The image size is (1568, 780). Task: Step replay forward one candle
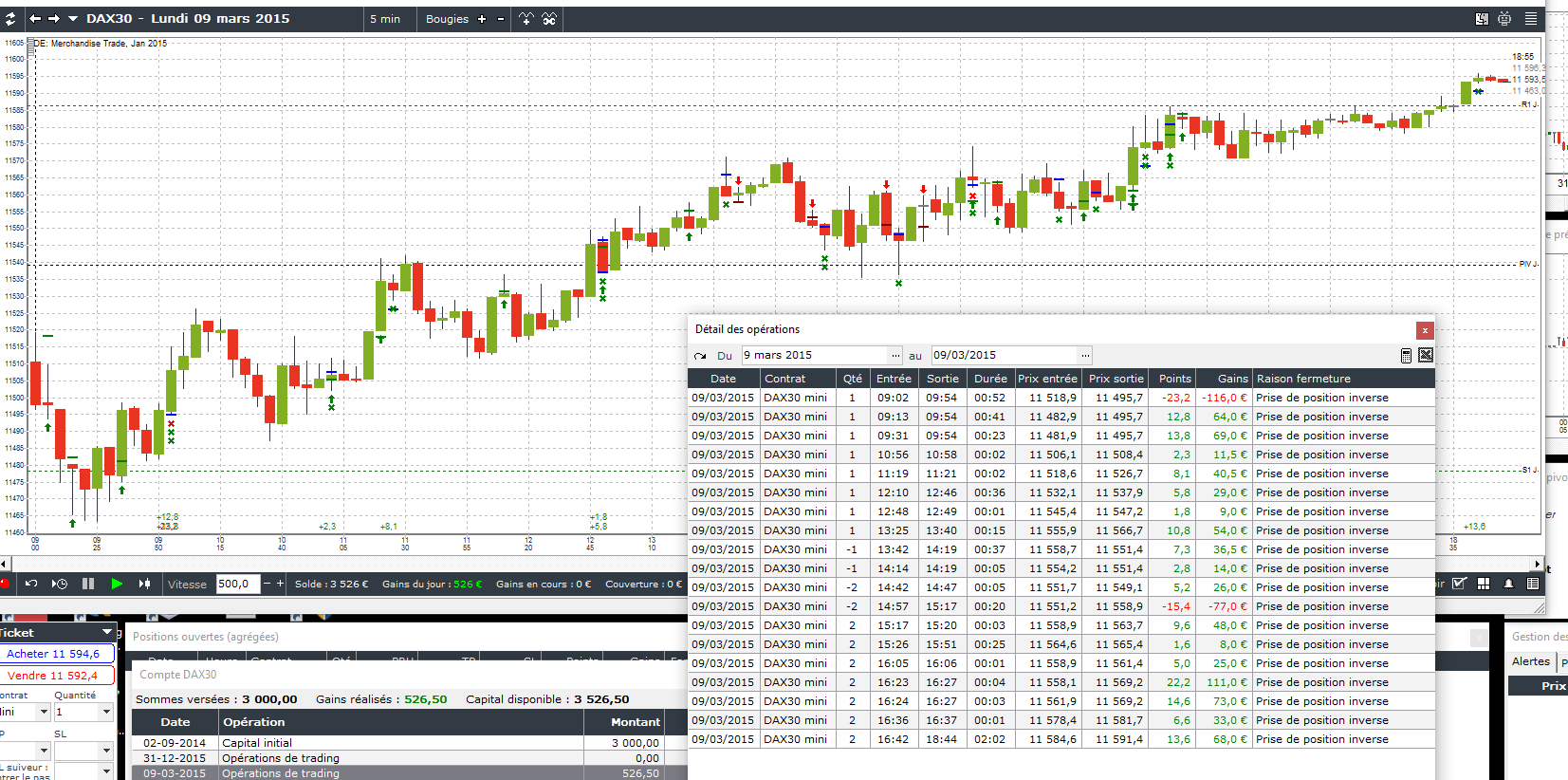[x=144, y=584]
